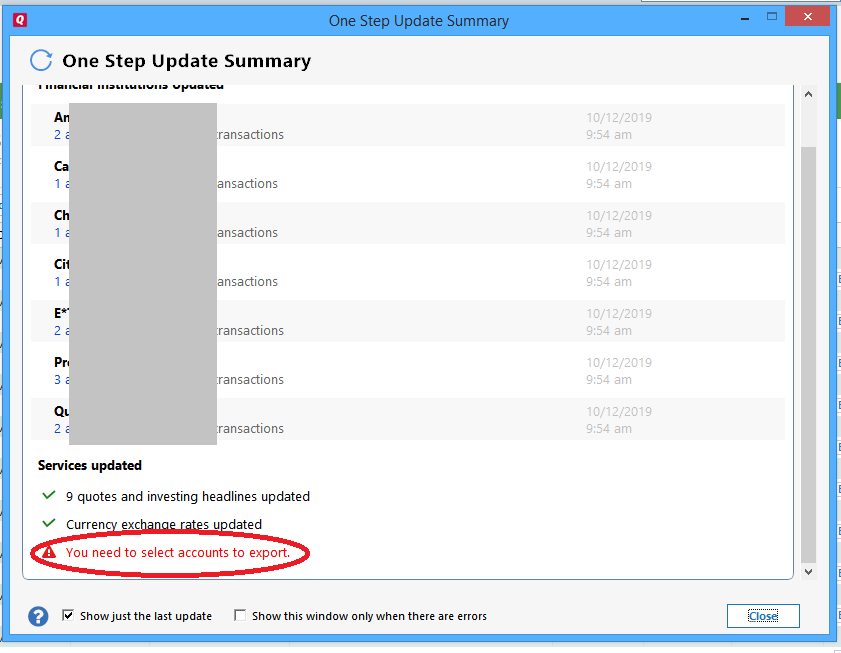This screenshot has height=653, width=841.
Task: Click the 'Services updated' heading
Action: pyautogui.click(x=90, y=465)
